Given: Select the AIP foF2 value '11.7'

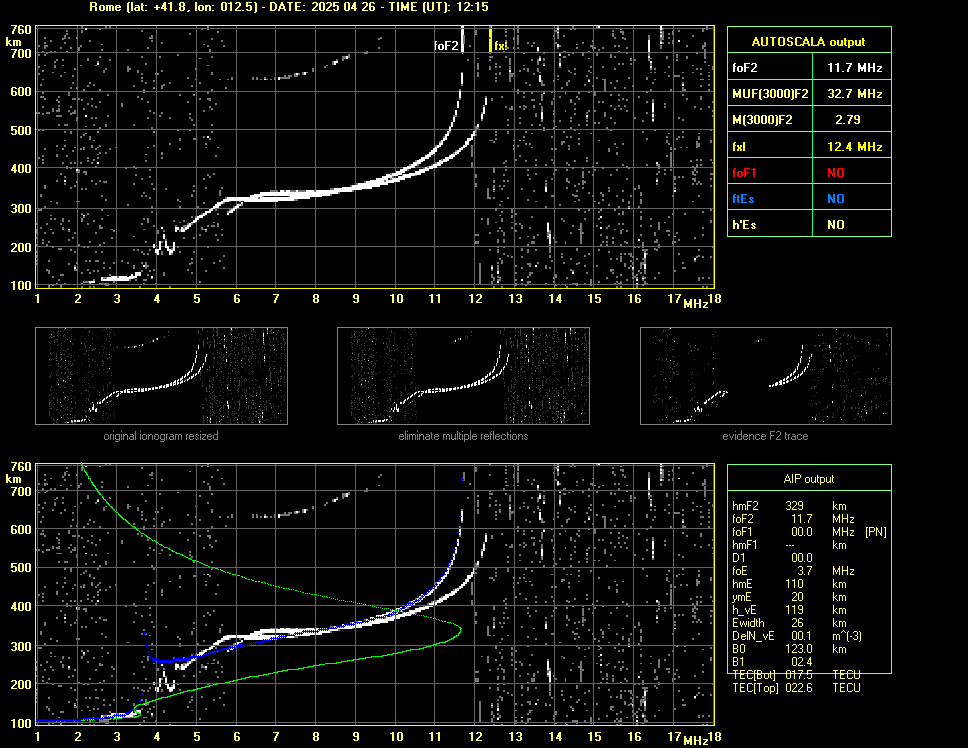Looking at the screenshot, I should (x=802, y=519).
